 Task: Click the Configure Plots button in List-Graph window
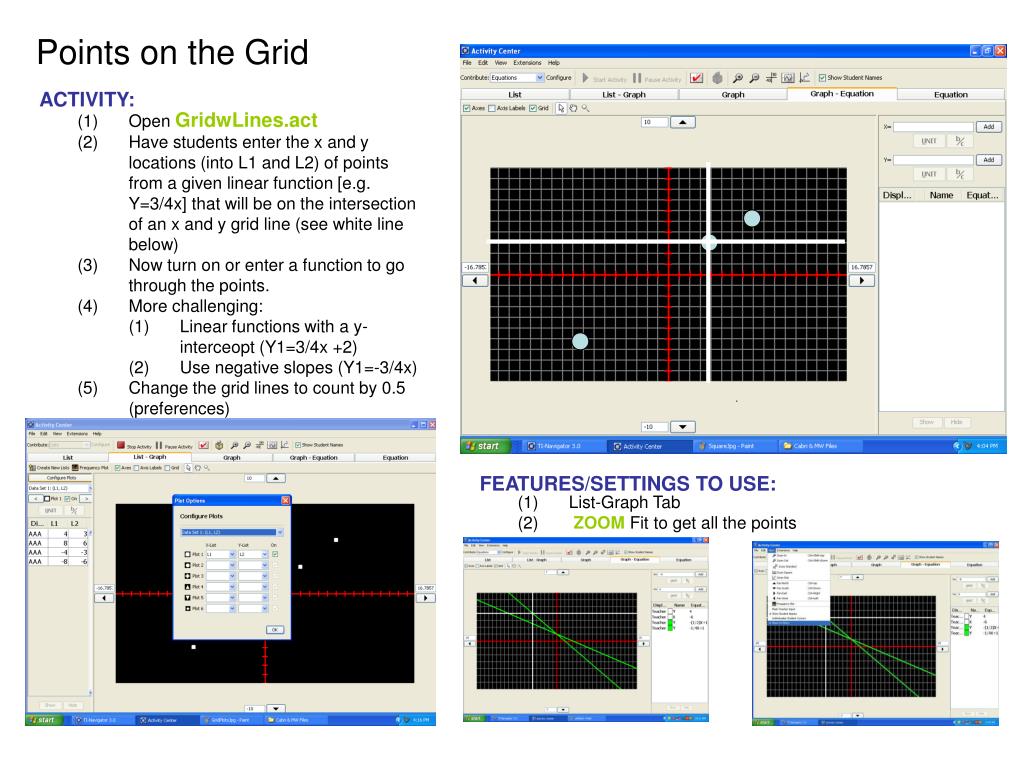pos(61,478)
